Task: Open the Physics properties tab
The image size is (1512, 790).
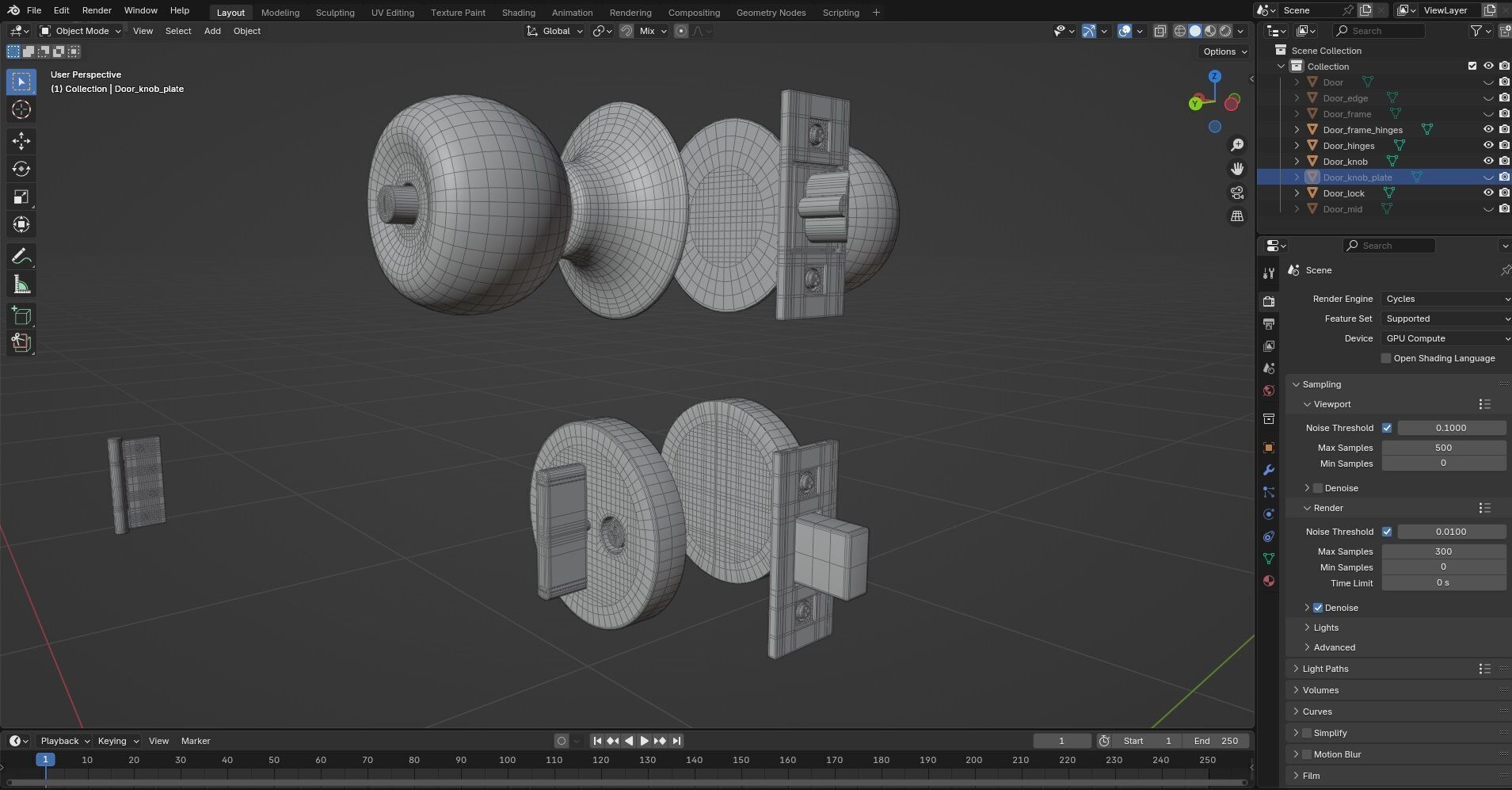Action: (1269, 514)
